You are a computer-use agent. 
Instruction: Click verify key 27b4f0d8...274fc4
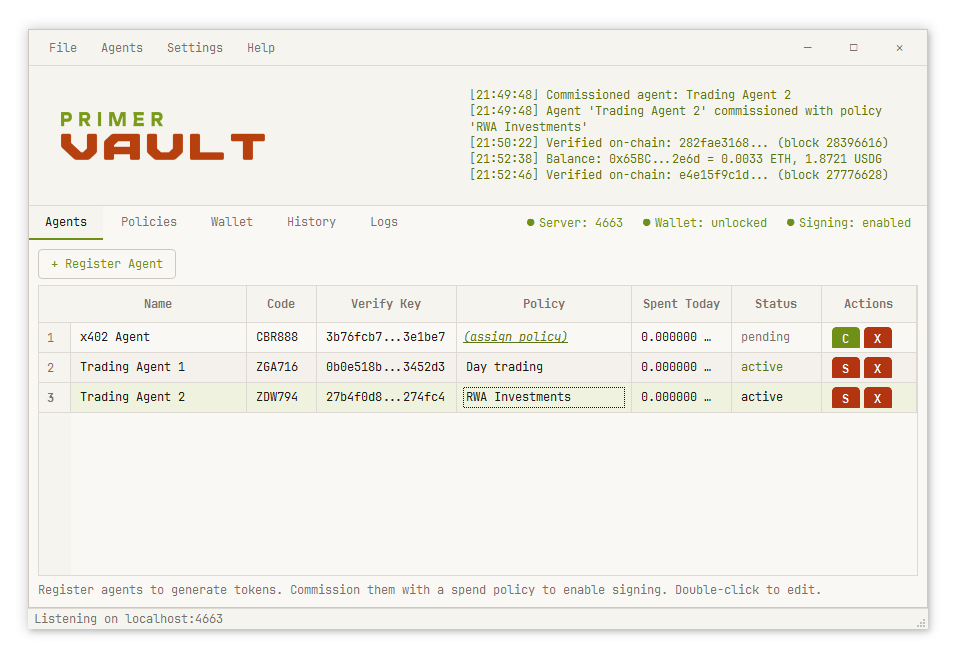[x=386, y=397]
